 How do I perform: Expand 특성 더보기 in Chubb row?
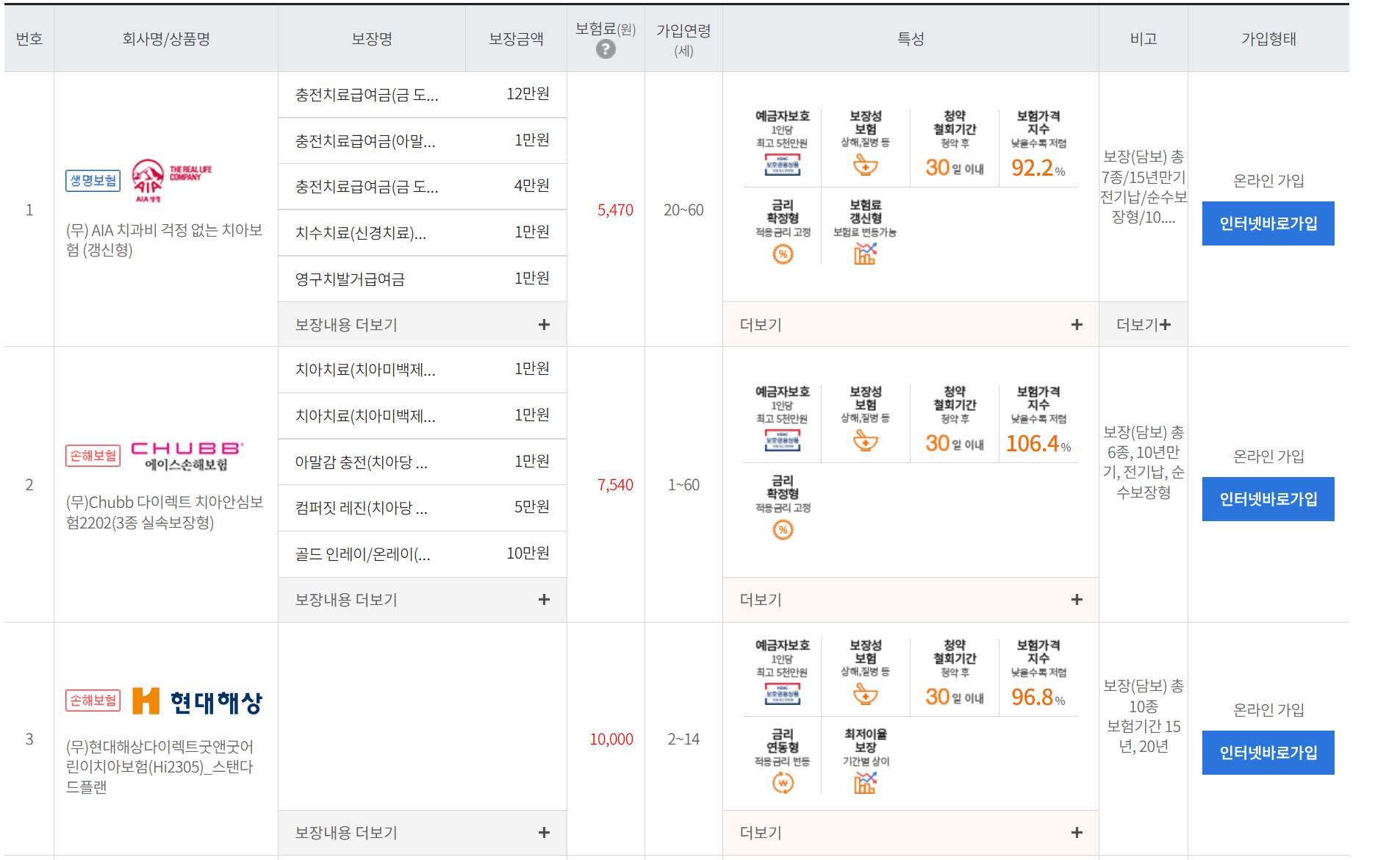click(x=911, y=600)
